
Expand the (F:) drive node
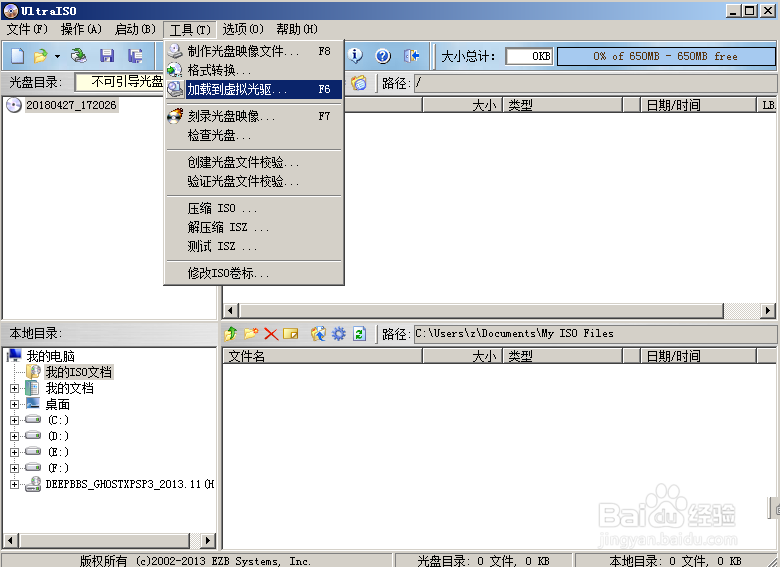14,468
